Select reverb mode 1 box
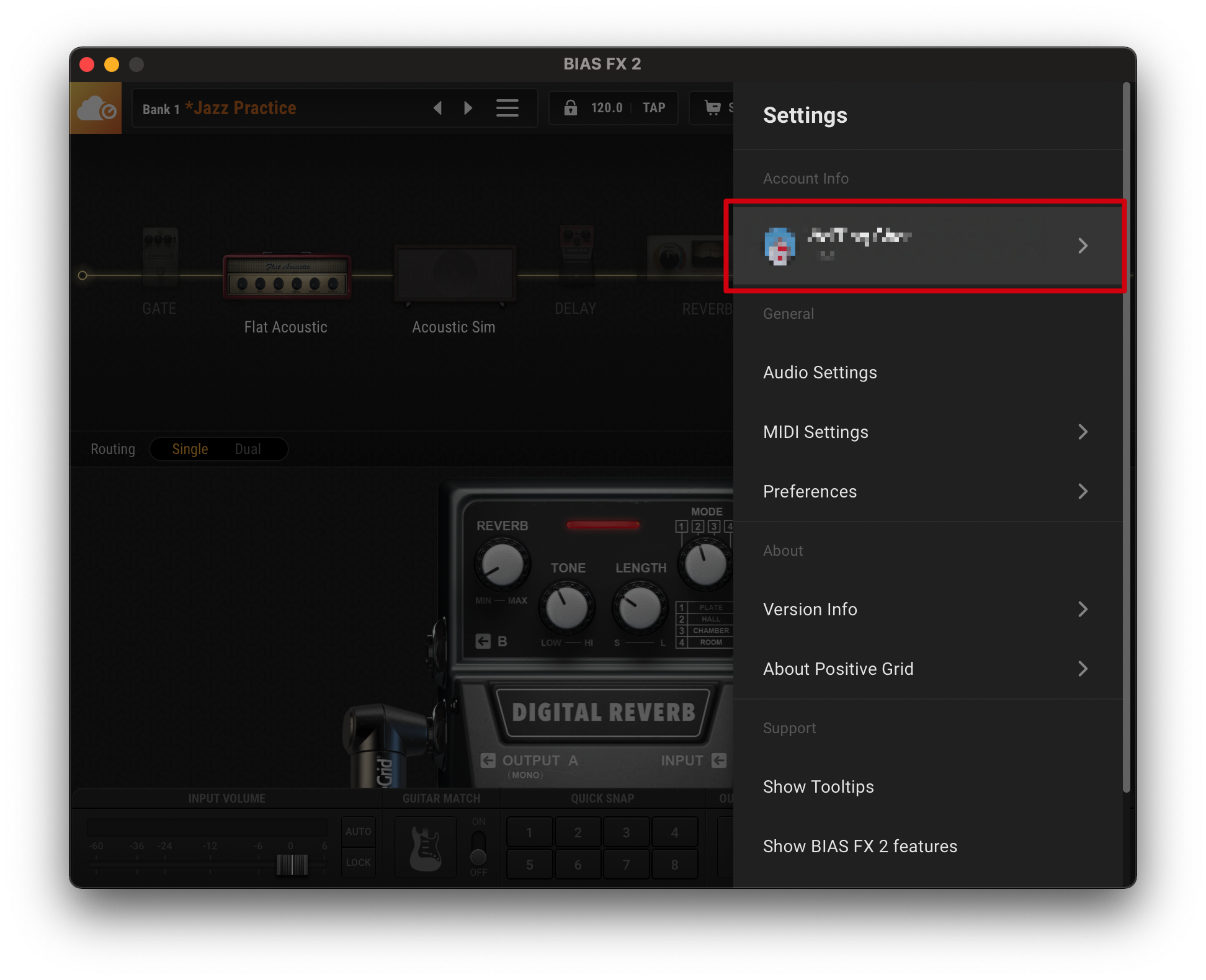The height and width of the screenshot is (980, 1206). pyautogui.click(x=682, y=527)
